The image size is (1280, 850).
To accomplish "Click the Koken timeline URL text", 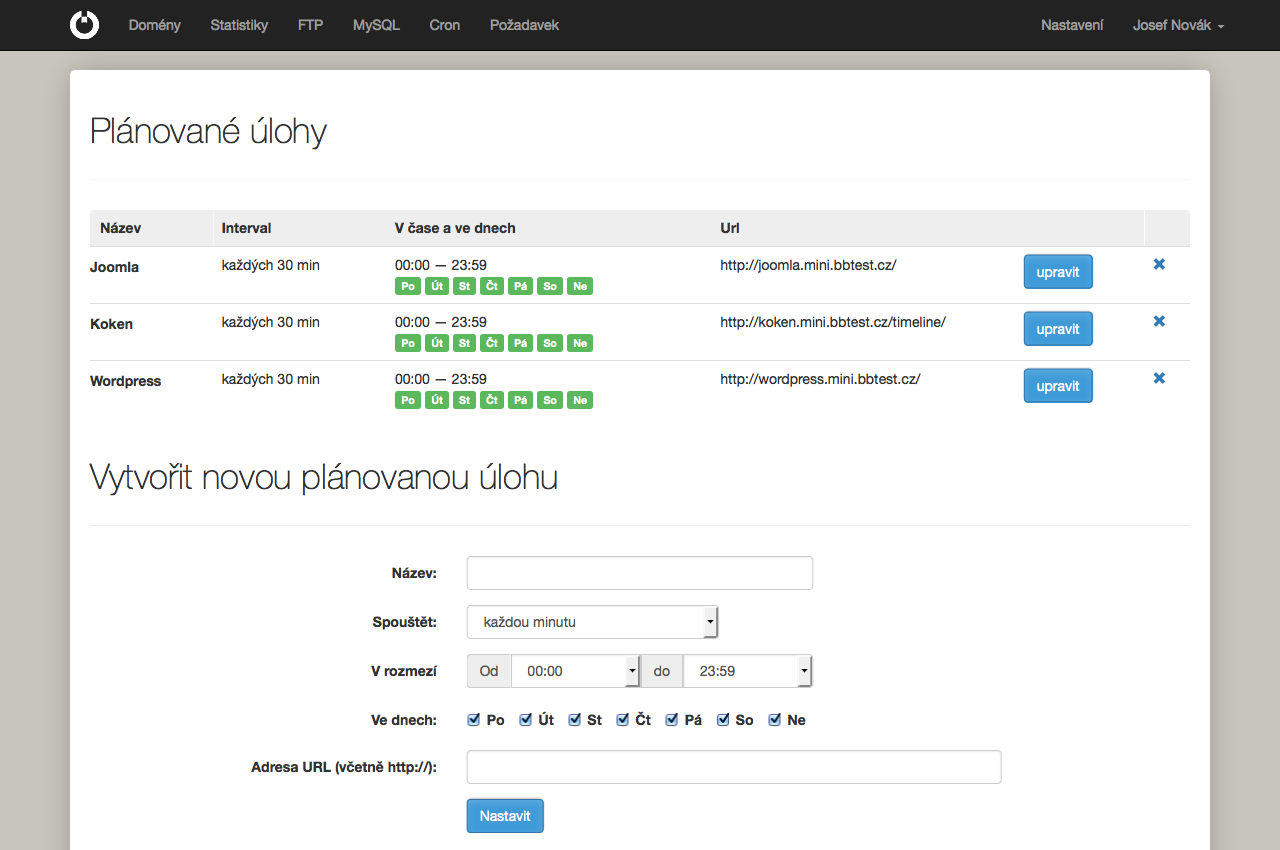I will (833, 322).
